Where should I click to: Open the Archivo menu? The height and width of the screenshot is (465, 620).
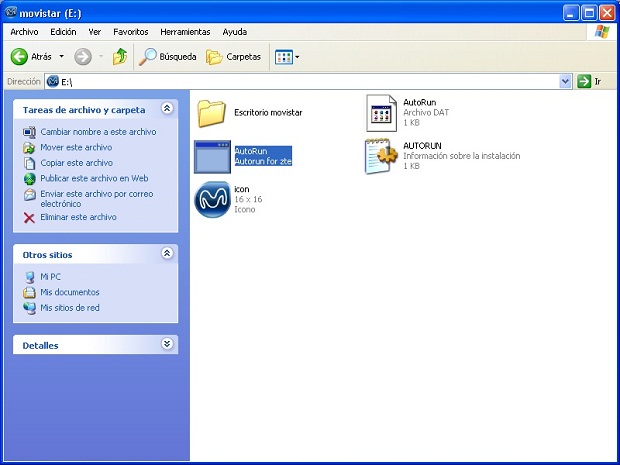click(24, 32)
